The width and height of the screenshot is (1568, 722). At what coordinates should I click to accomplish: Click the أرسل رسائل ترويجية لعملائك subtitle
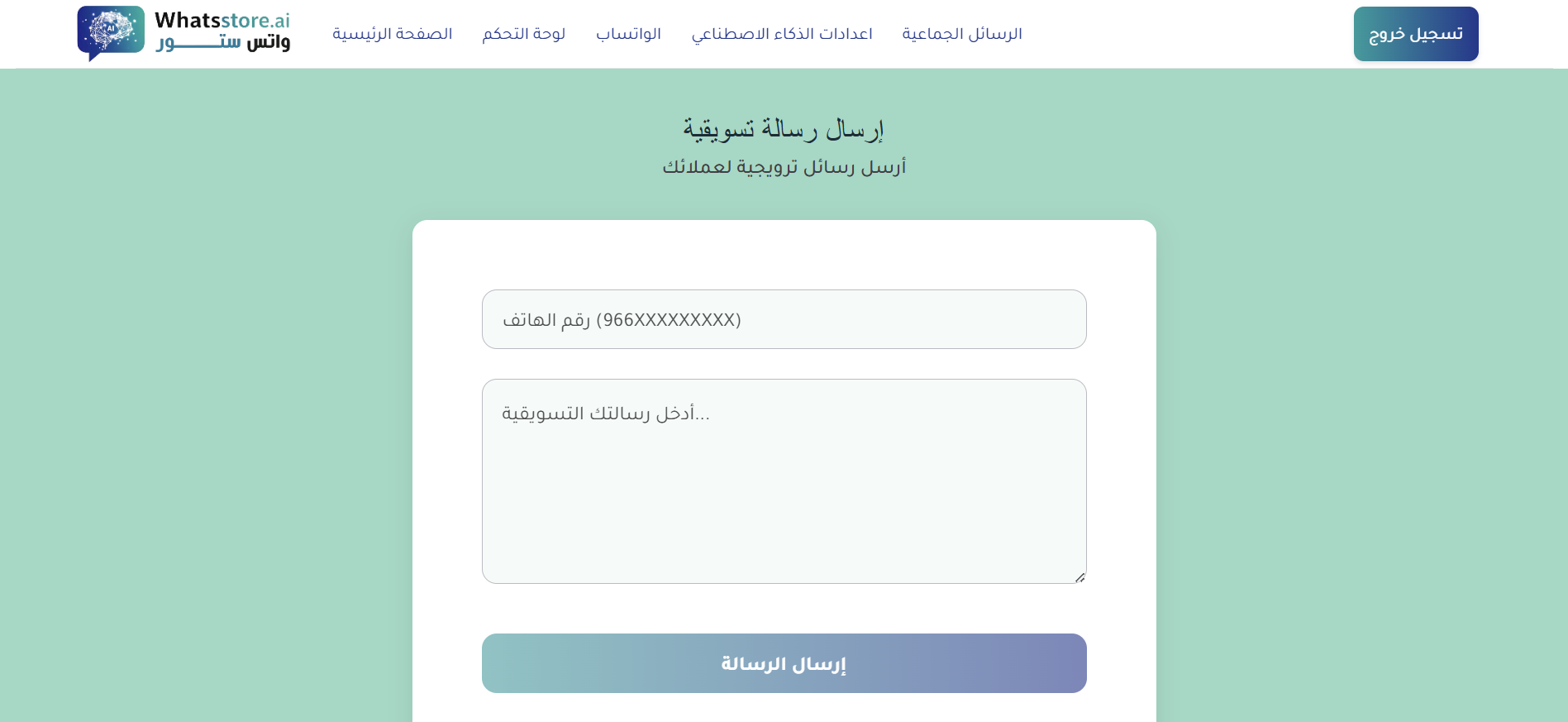tap(784, 167)
